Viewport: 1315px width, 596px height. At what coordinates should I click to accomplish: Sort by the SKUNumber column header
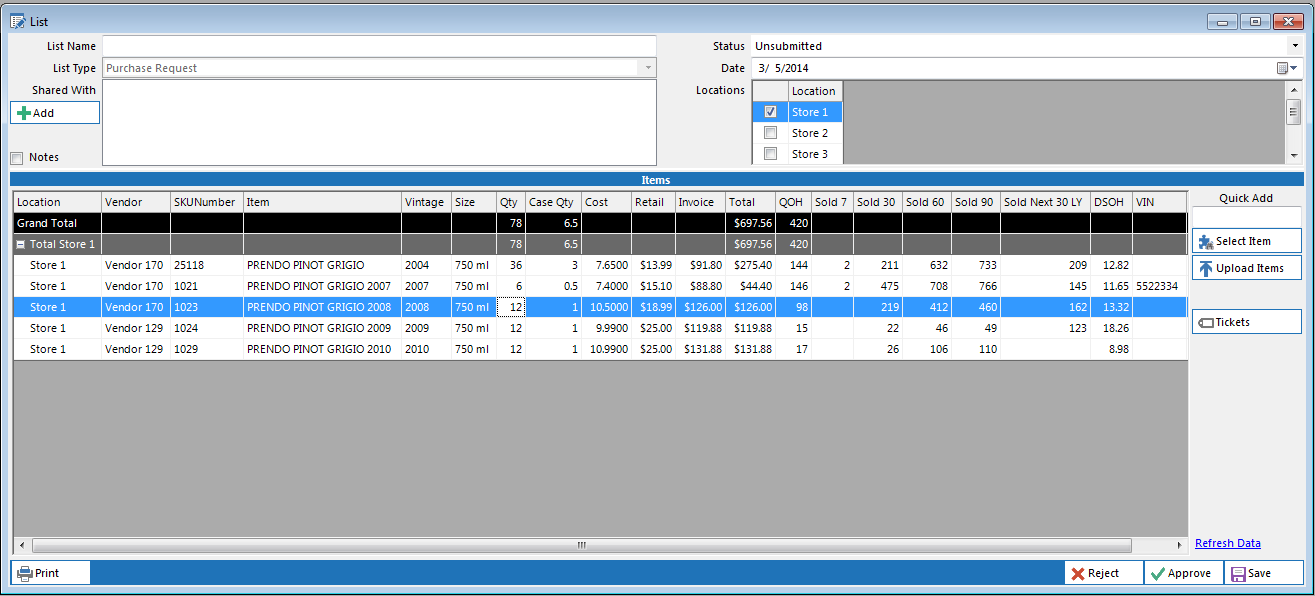[x=207, y=202]
